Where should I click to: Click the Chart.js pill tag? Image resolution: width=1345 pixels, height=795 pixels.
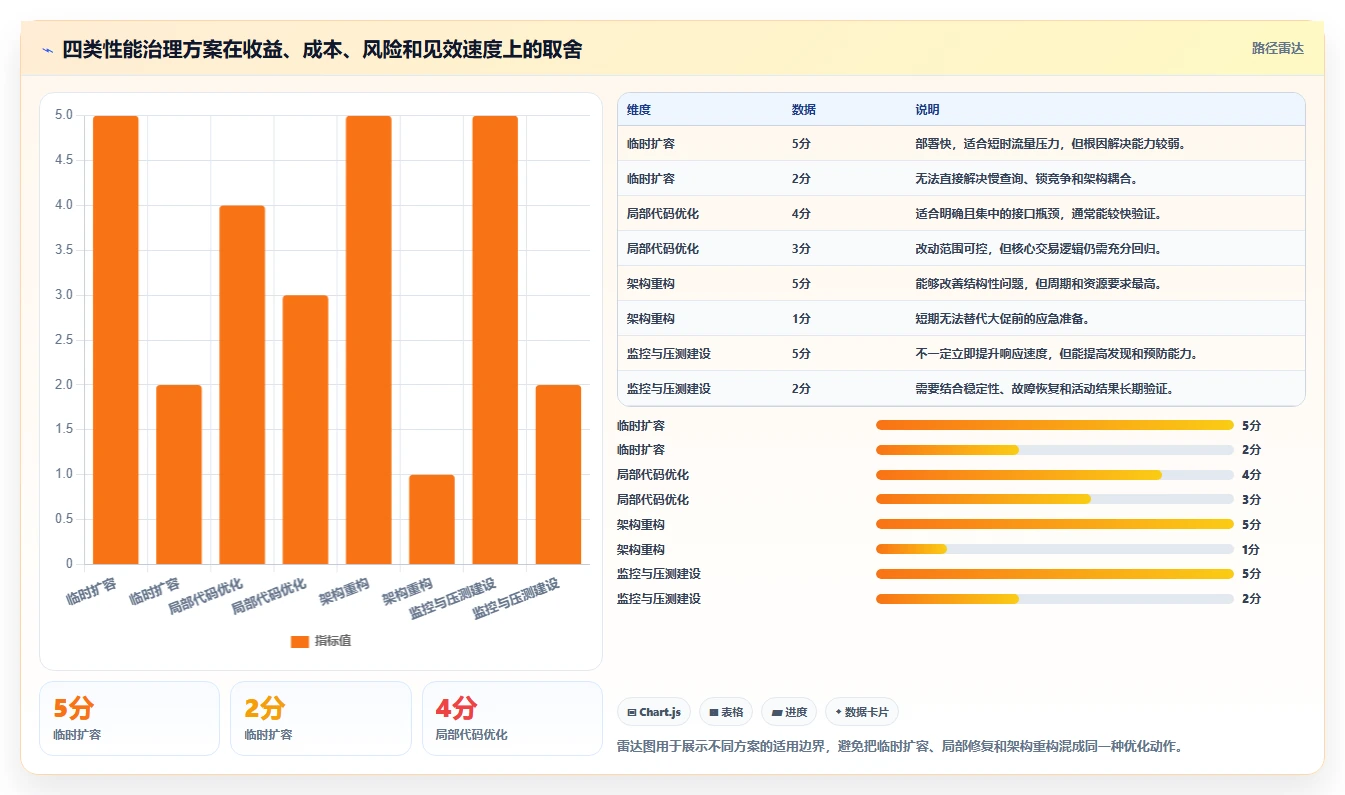click(654, 712)
